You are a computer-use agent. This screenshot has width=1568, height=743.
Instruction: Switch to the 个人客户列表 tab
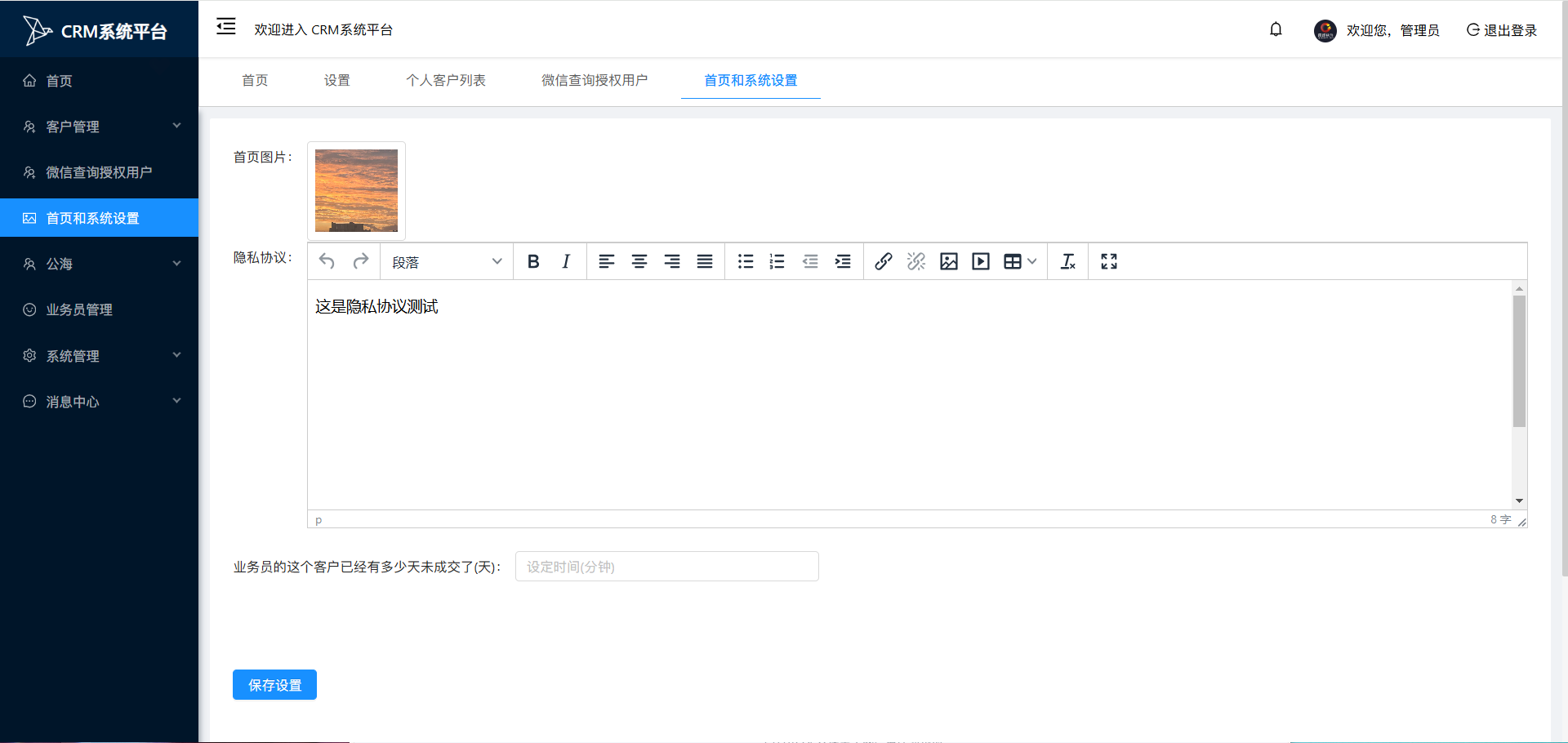(446, 80)
